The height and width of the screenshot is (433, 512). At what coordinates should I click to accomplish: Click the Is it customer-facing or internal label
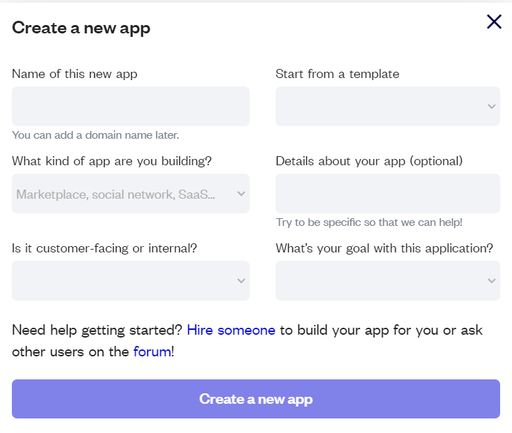pos(105,248)
